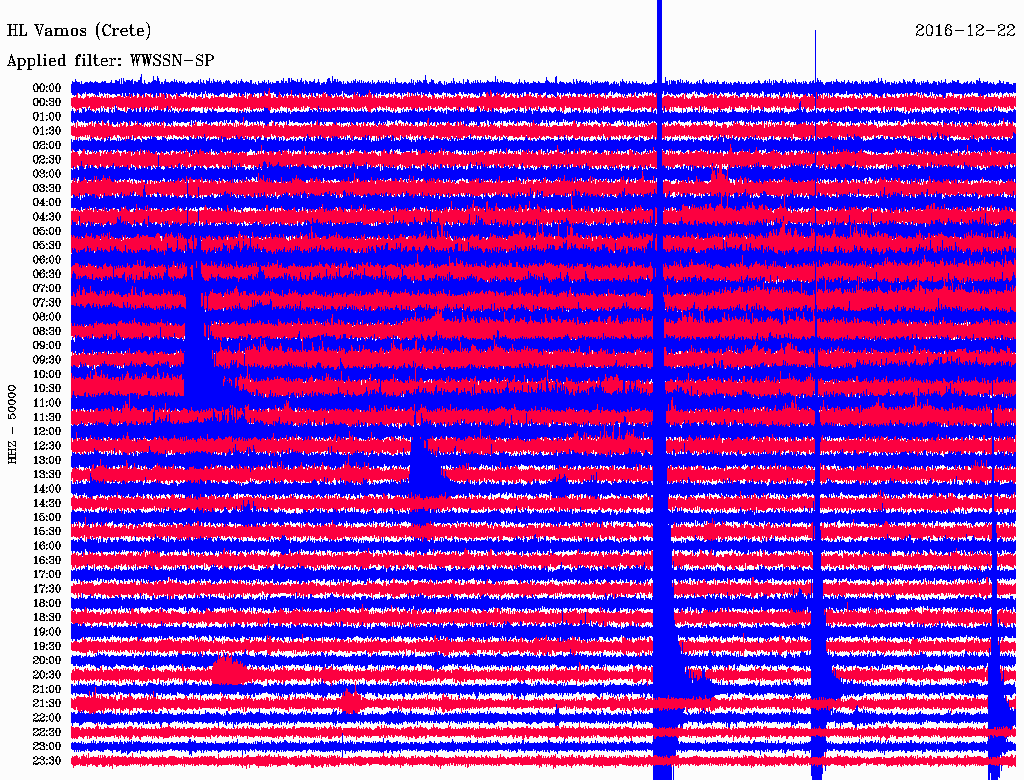Screen dimensions: 1024x780
Task: Click the 21:00 time label
Action: click(x=47, y=689)
